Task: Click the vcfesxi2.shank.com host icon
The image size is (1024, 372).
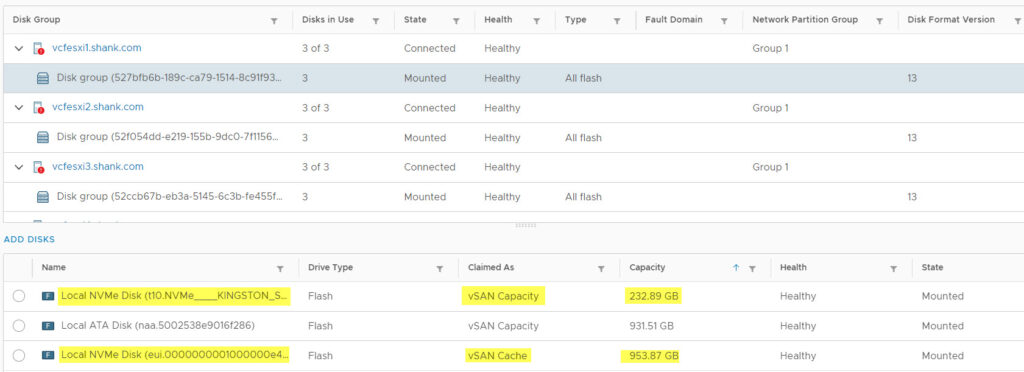Action: click(39, 108)
